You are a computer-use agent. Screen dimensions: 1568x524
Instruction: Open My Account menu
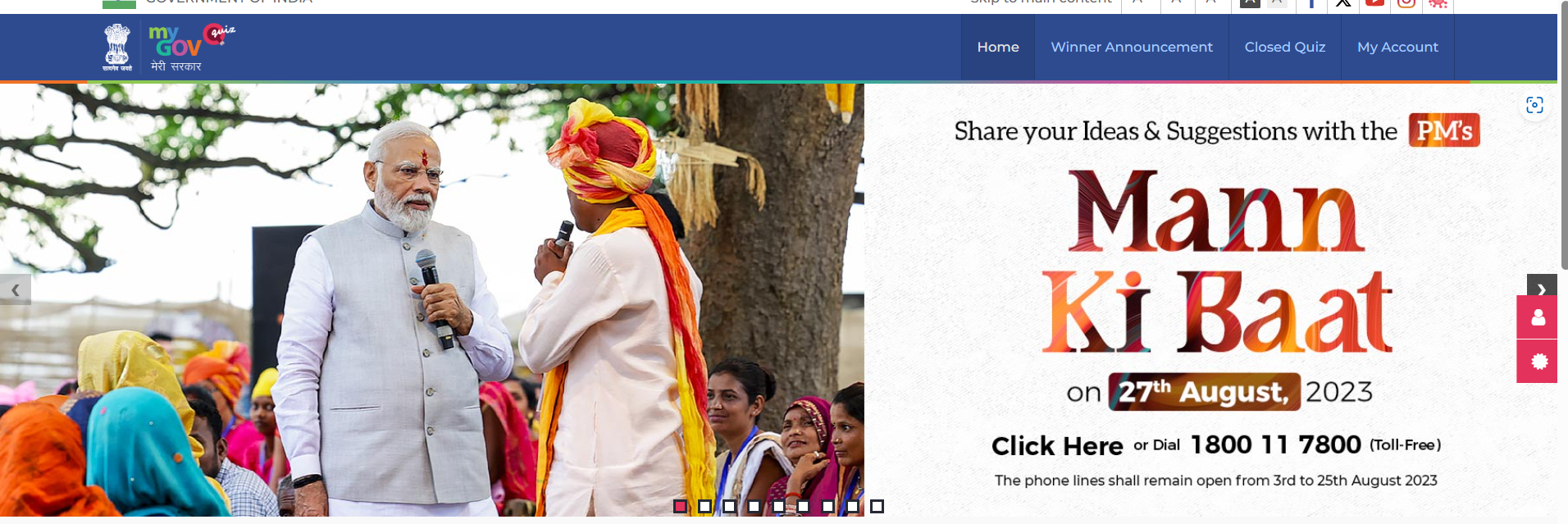click(x=1397, y=48)
